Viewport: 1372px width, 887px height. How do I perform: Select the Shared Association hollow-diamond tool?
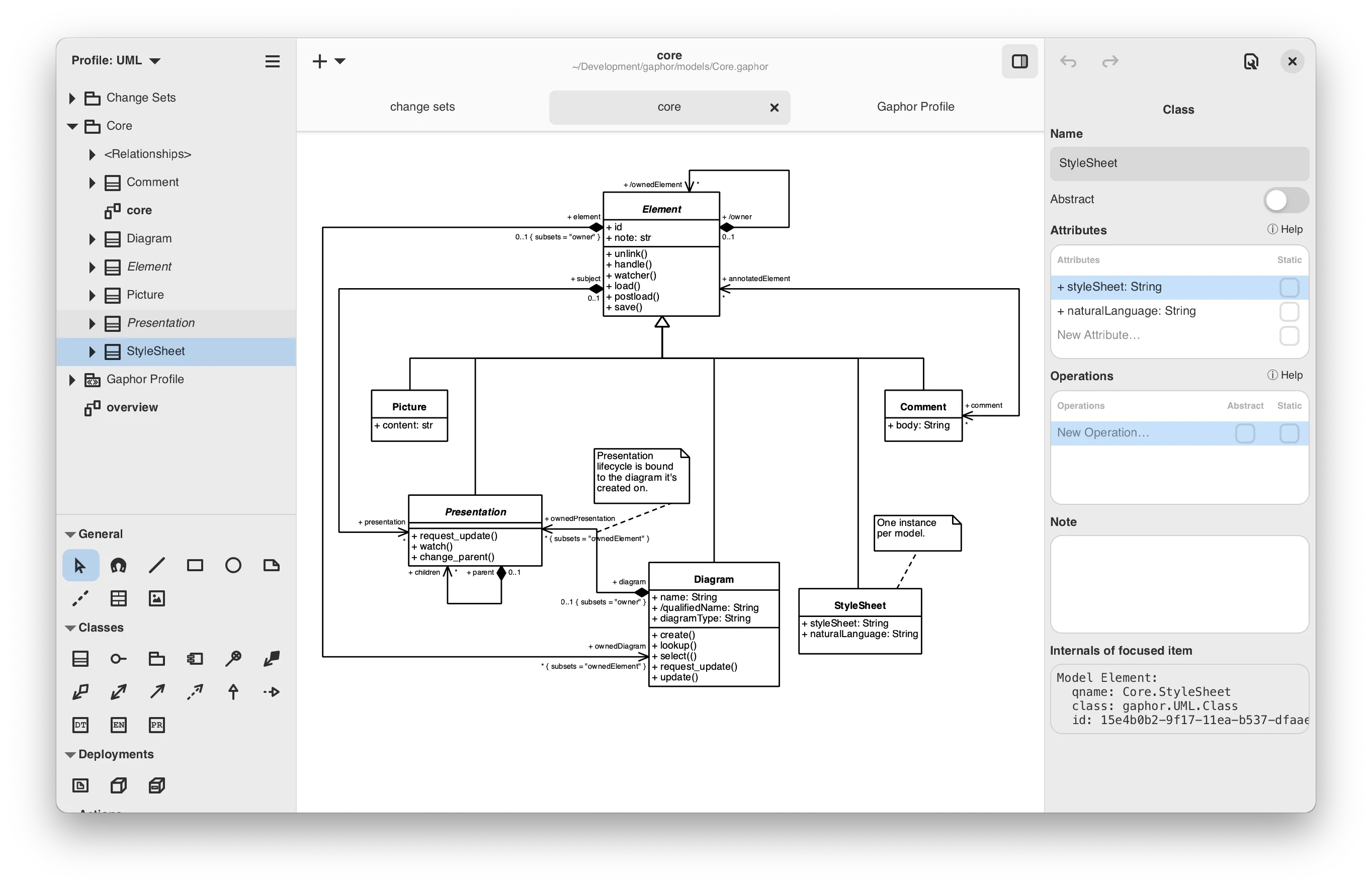[x=80, y=691]
